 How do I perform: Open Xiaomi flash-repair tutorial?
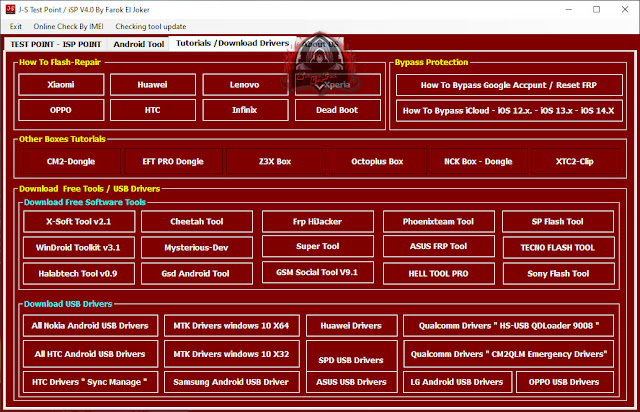61,85
